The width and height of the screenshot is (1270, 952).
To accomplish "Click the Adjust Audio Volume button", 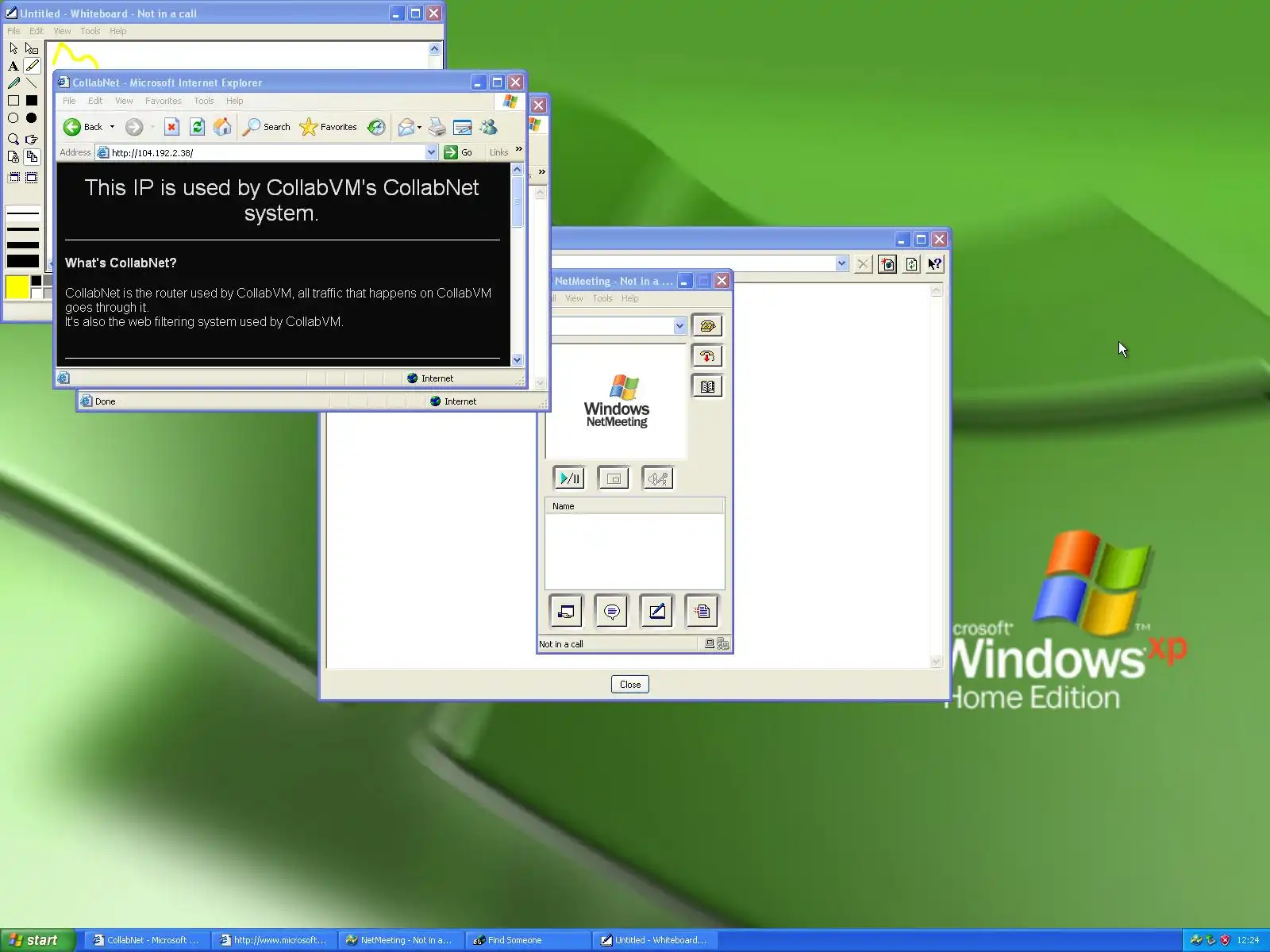I will [x=657, y=478].
